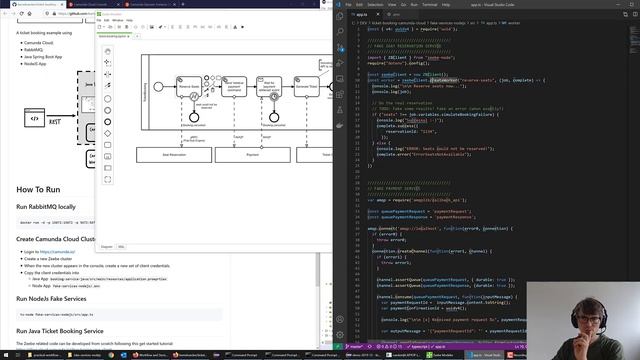Select the ticket-booking.bpmn diagram tab
Screen dimensions: 640x360
114,36
